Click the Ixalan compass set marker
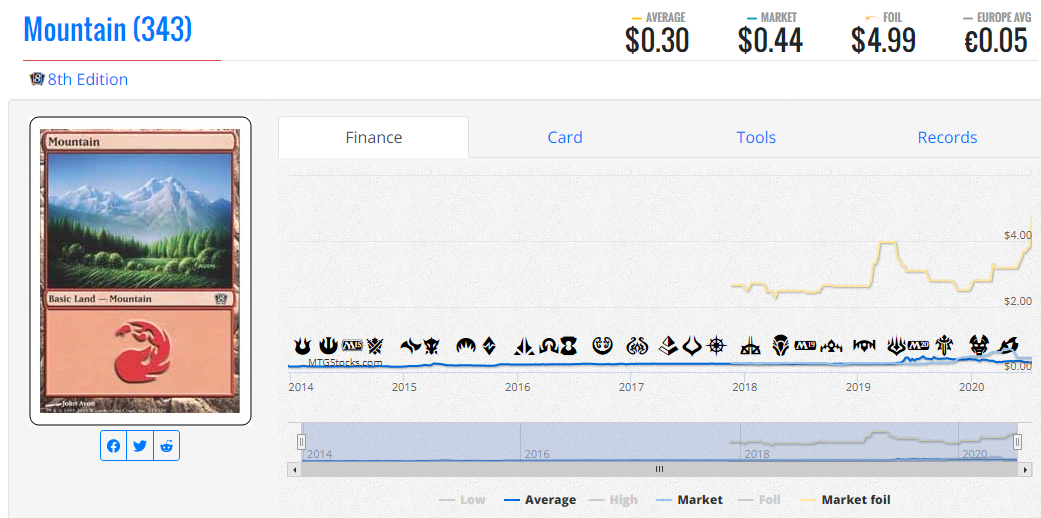The image size is (1041, 518). point(716,347)
